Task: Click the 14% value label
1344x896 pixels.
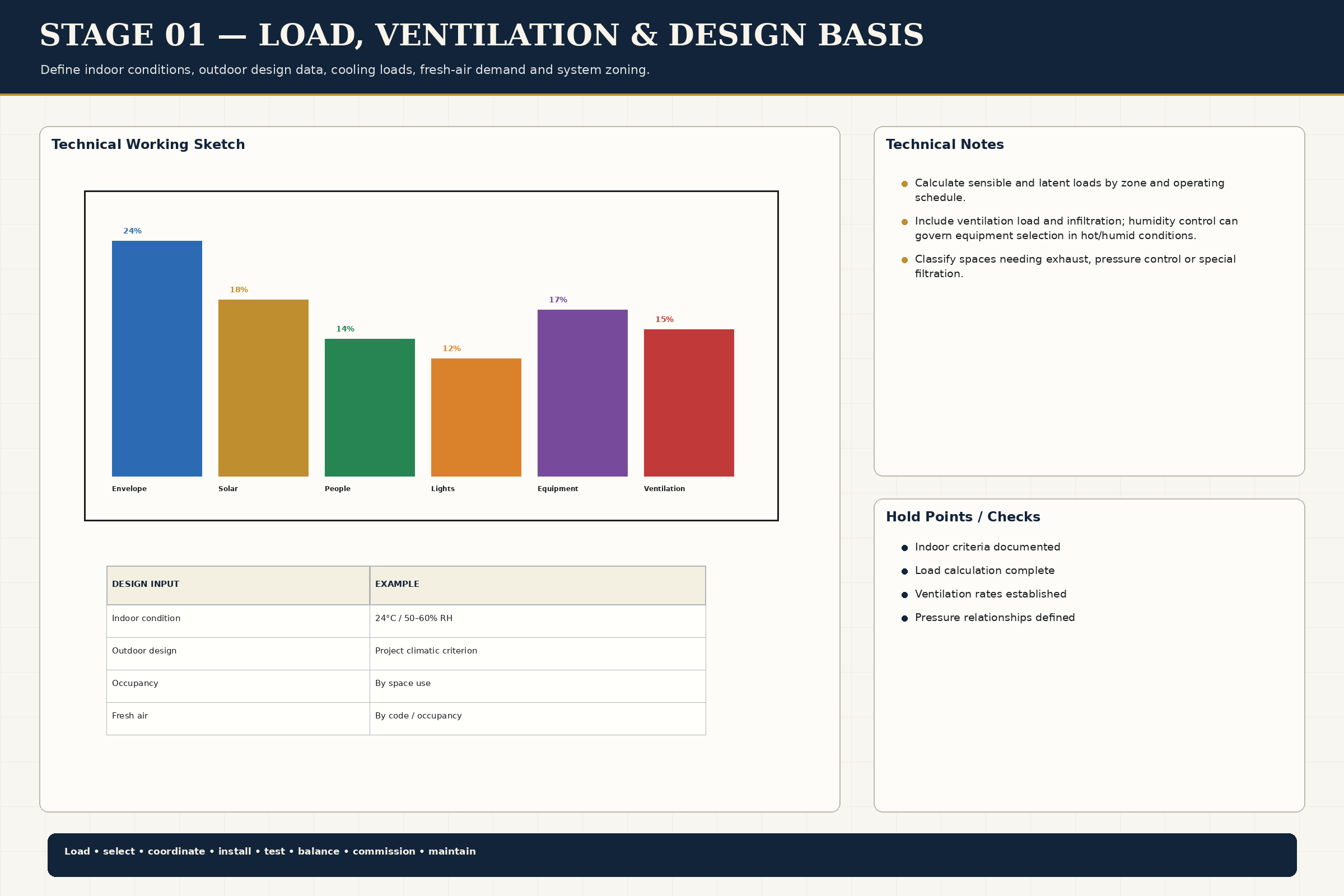Action: (x=345, y=329)
